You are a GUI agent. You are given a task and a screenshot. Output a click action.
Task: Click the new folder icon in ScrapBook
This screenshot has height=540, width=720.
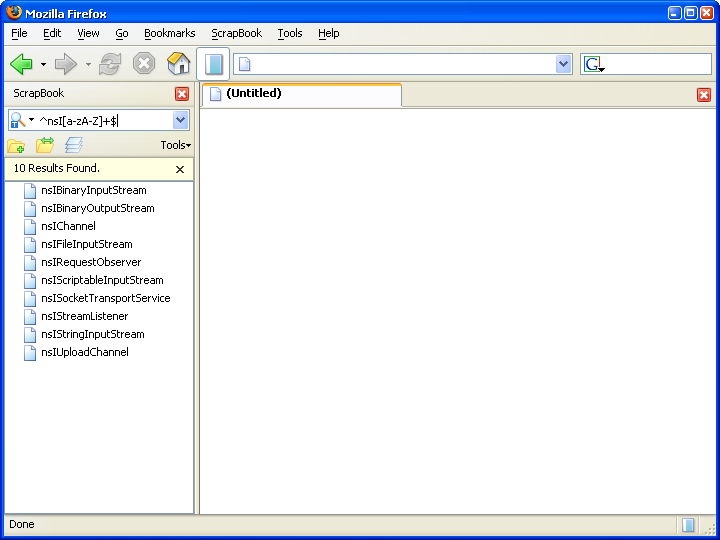click(16, 145)
